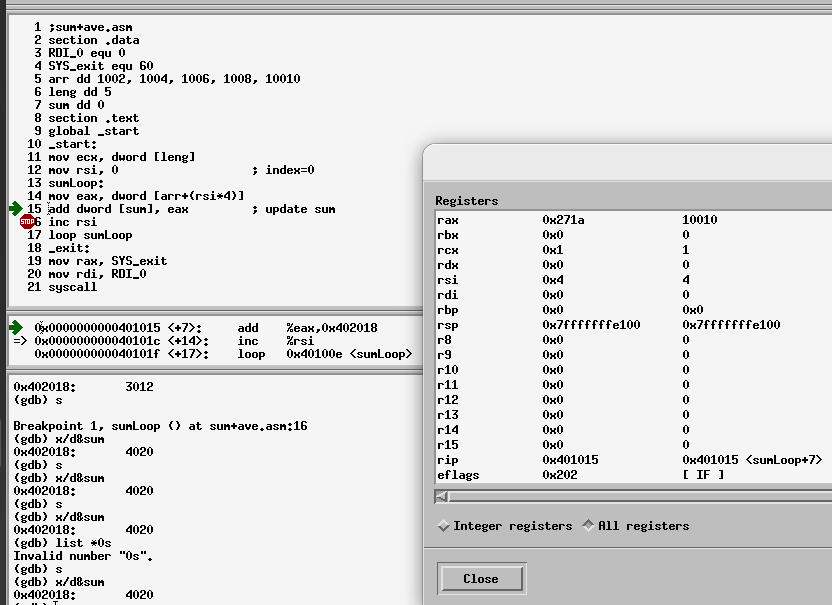Click disassembly 'add %eax,0x402018' instruction
832x605 pixels.
click(307, 328)
